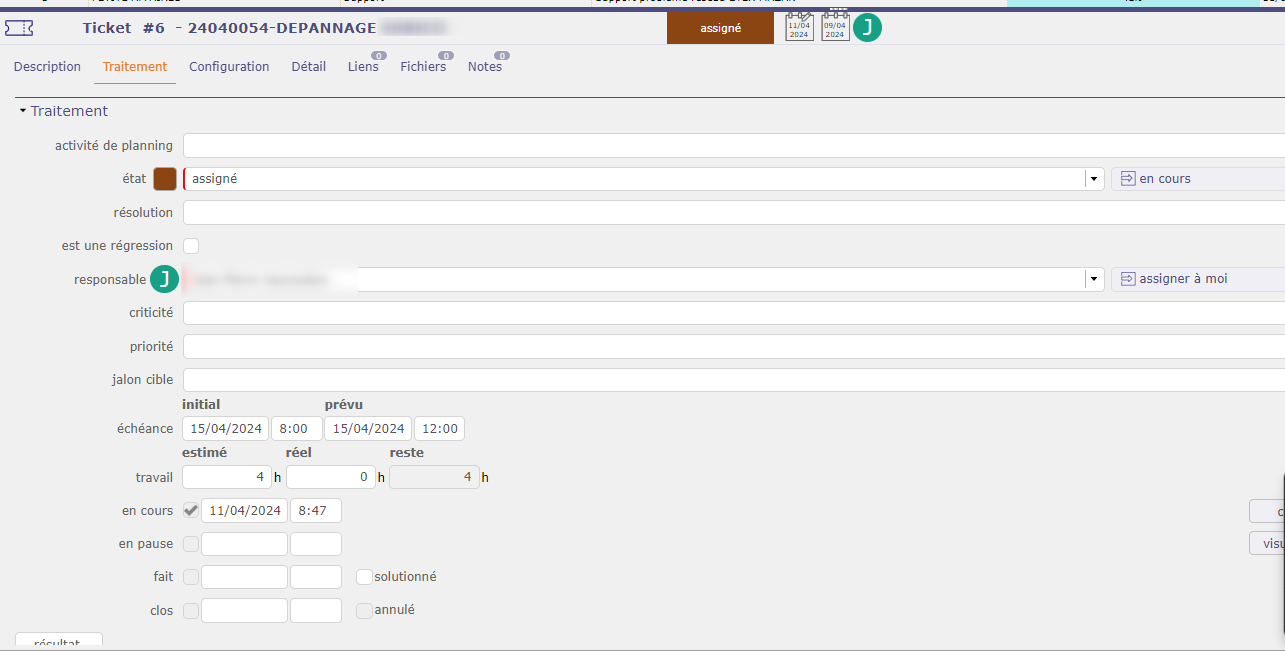Screen dimensions: 1285x651
Task: Click the Liens tab counter badge
Action: pyautogui.click(x=379, y=56)
